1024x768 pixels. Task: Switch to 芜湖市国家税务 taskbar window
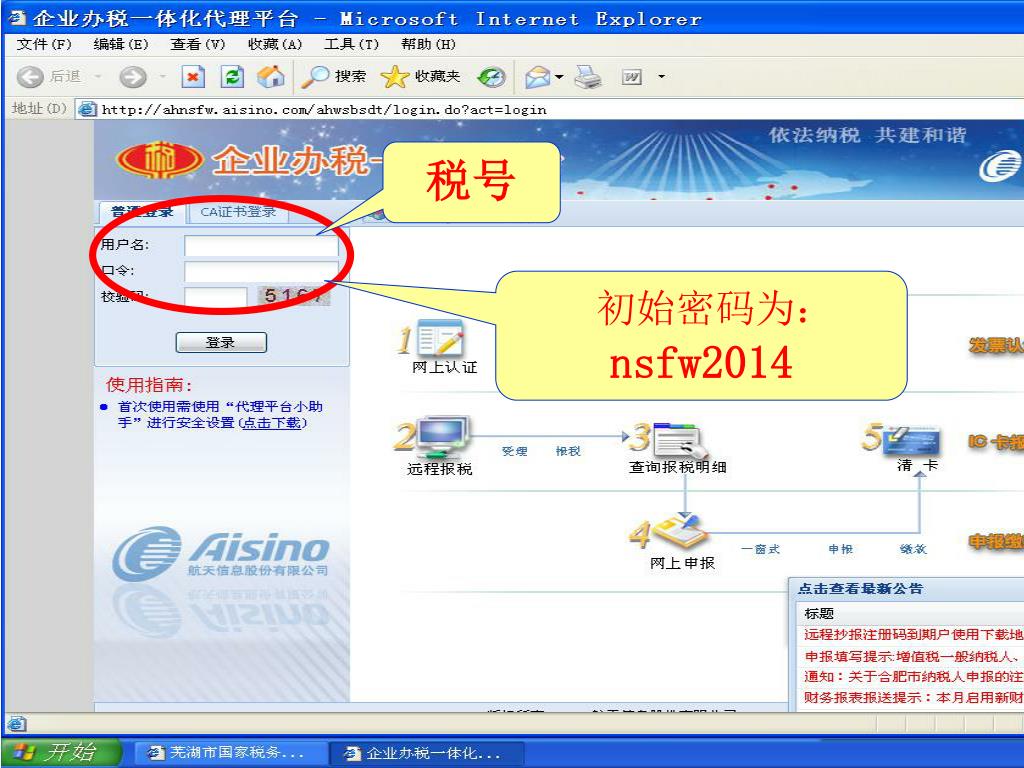point(229,752)
